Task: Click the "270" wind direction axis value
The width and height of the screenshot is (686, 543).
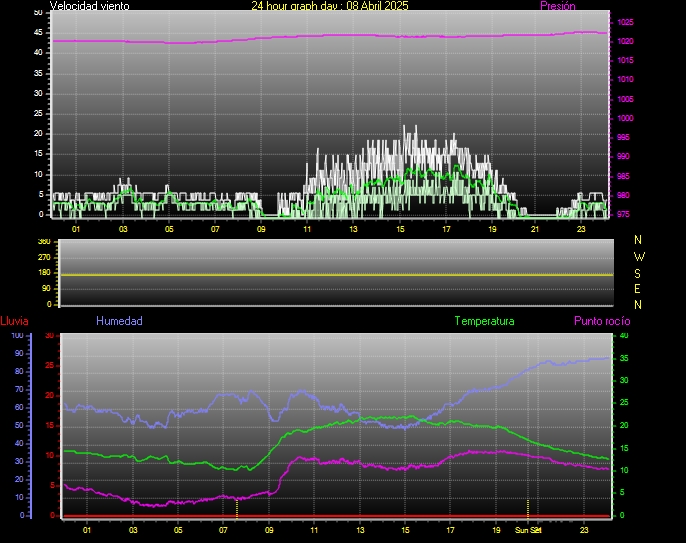Action: (44, 257)
